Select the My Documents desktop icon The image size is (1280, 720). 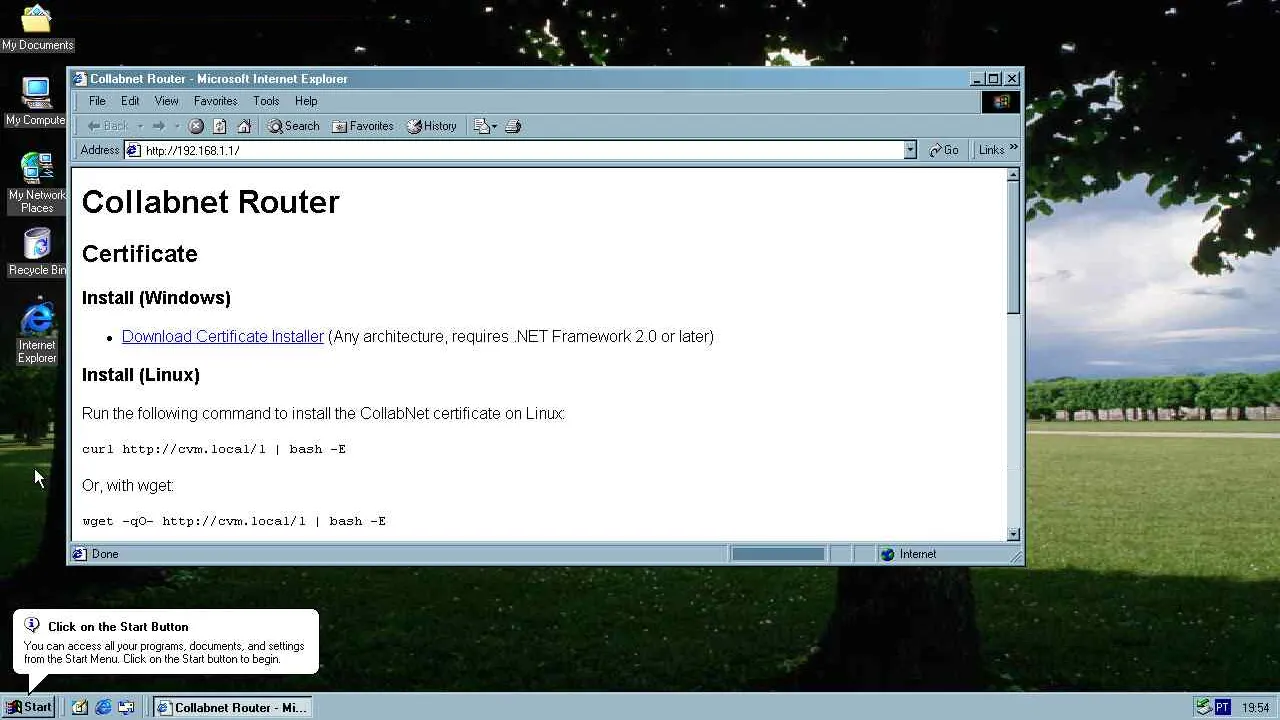[x=37, y=27]
